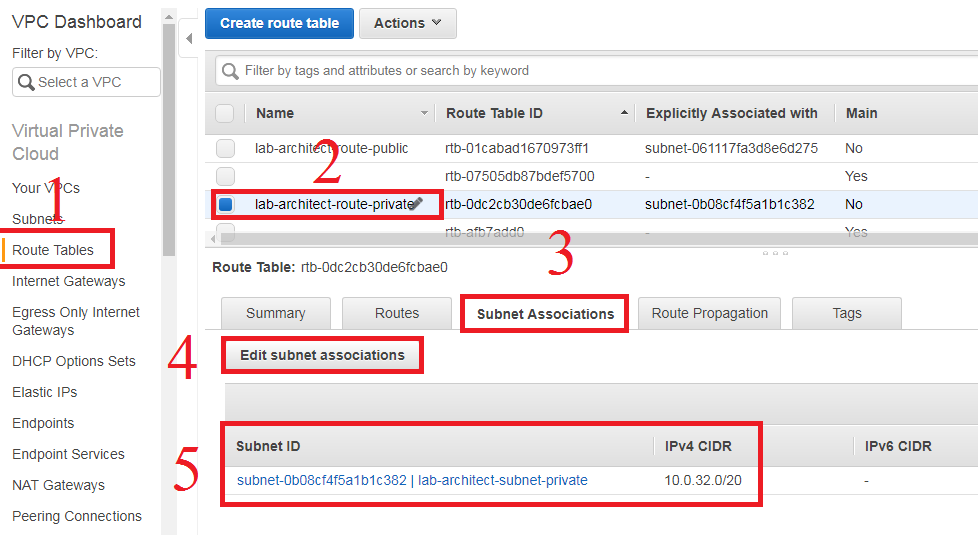The width and height of the screenshot is (978, 535).
Task: Open the Actions dropdown menu
Action: click(x=408, y=23)
